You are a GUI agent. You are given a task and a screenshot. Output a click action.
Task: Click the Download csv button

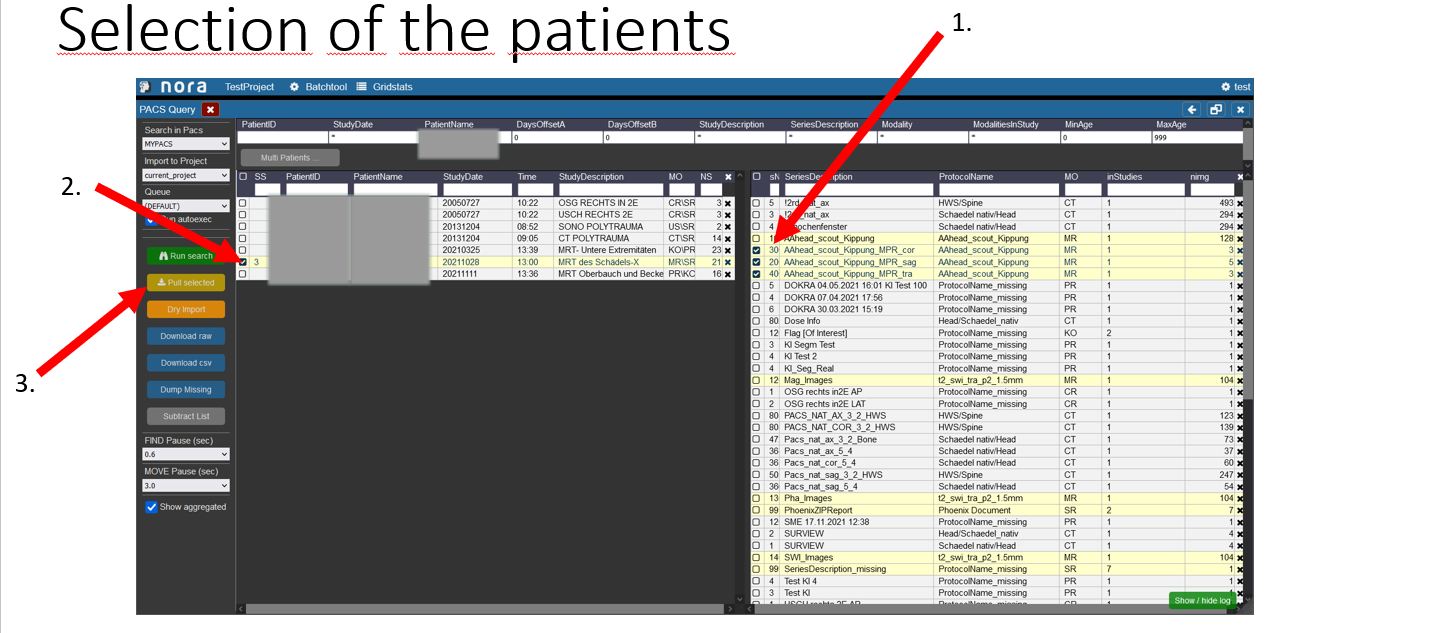(186, 363)
